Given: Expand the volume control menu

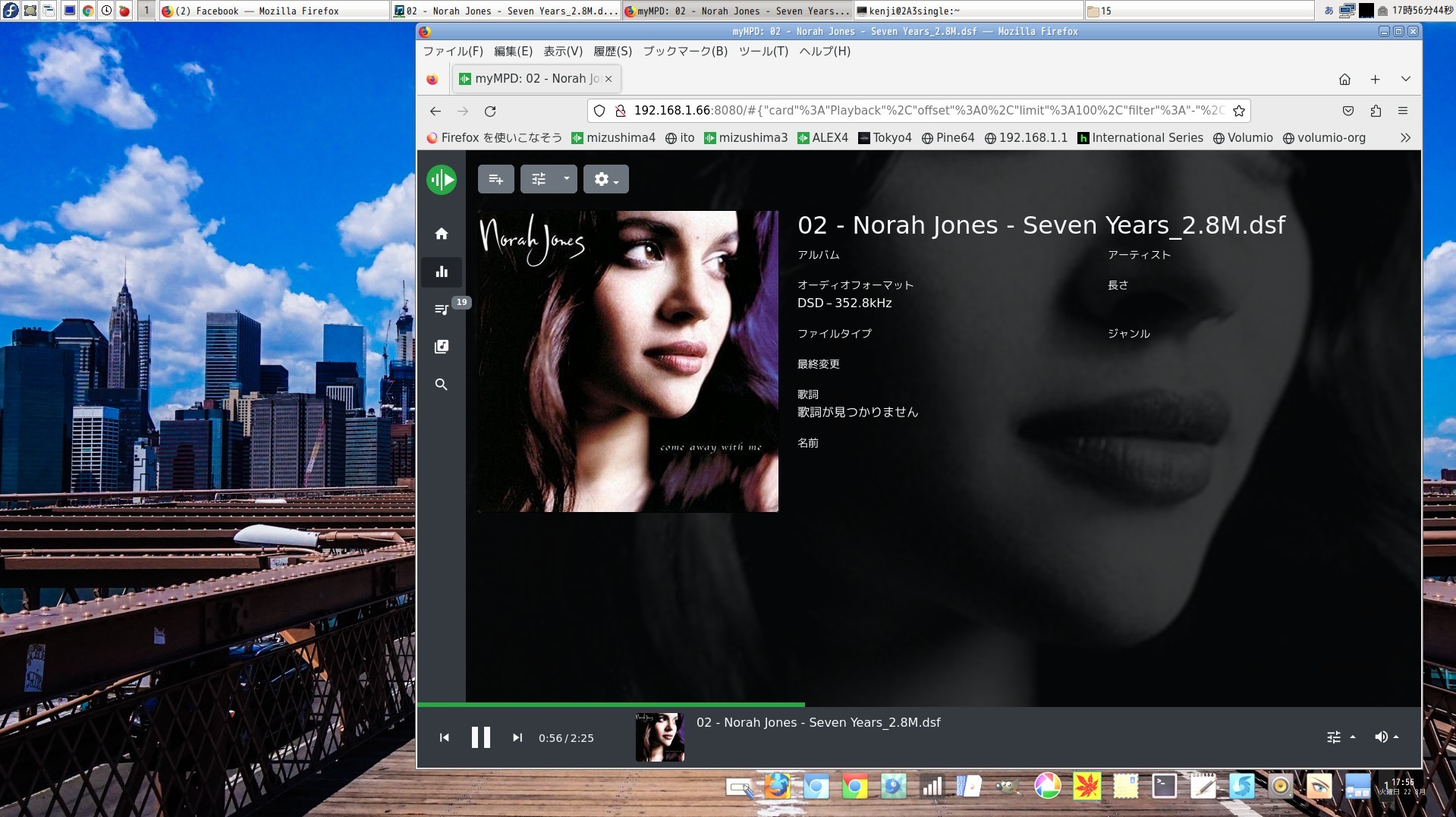Looking at the screenshot, I should 1385,737.
